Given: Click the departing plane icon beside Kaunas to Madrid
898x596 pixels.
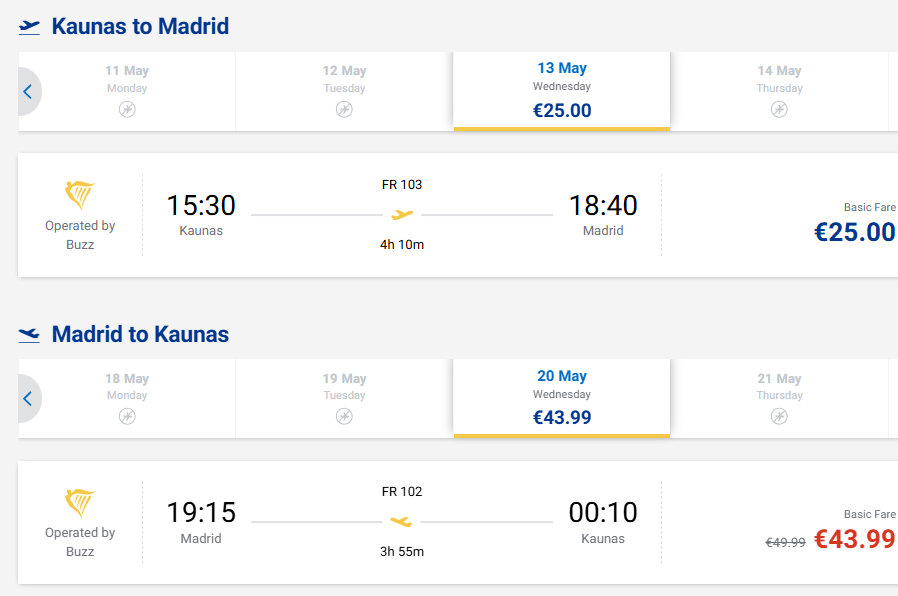Looking at the screenshot, I should 30,27.
